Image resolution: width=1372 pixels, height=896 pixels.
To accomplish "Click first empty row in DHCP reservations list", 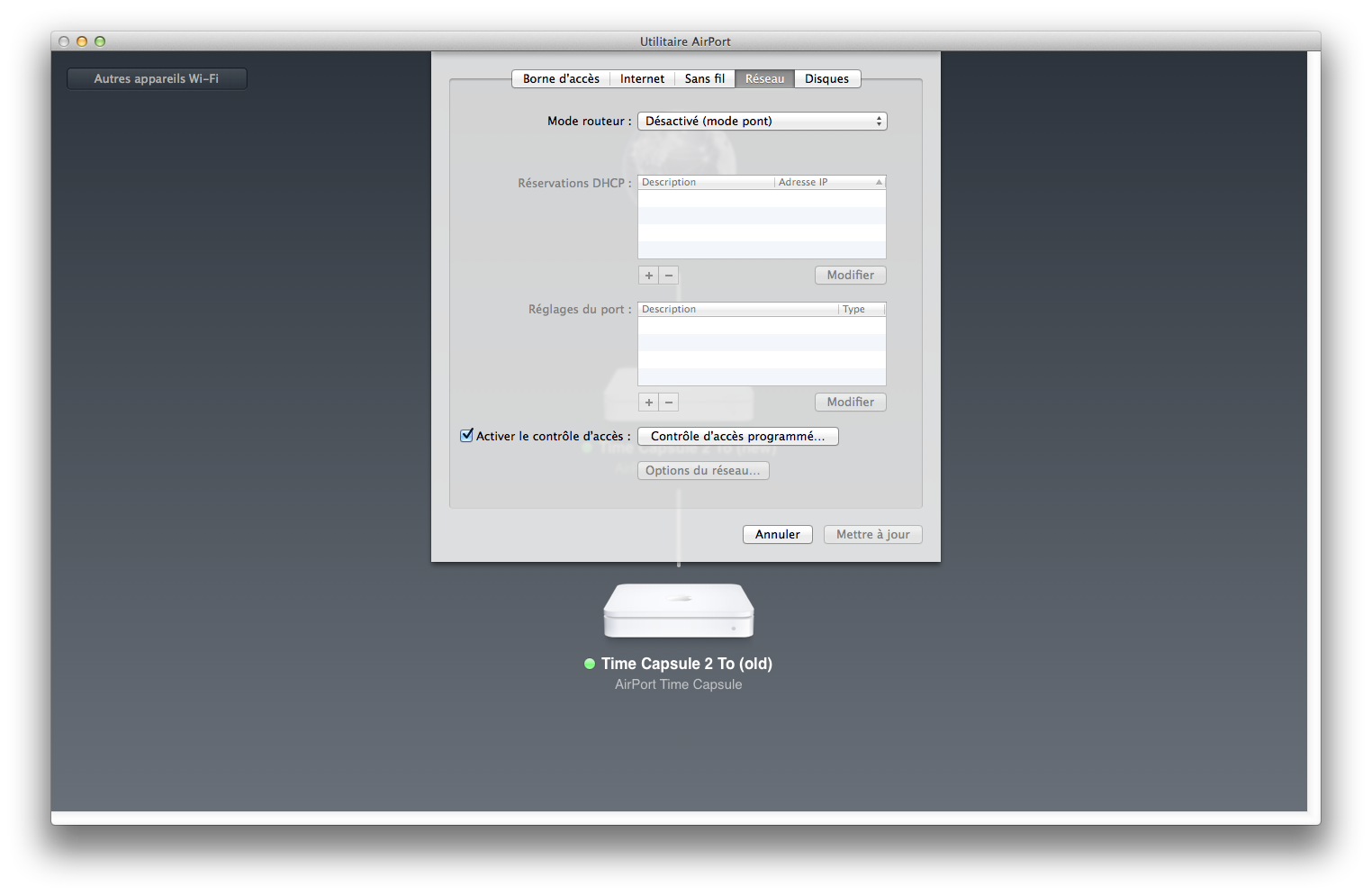I will pyautogui.click(x=762, y=198).
